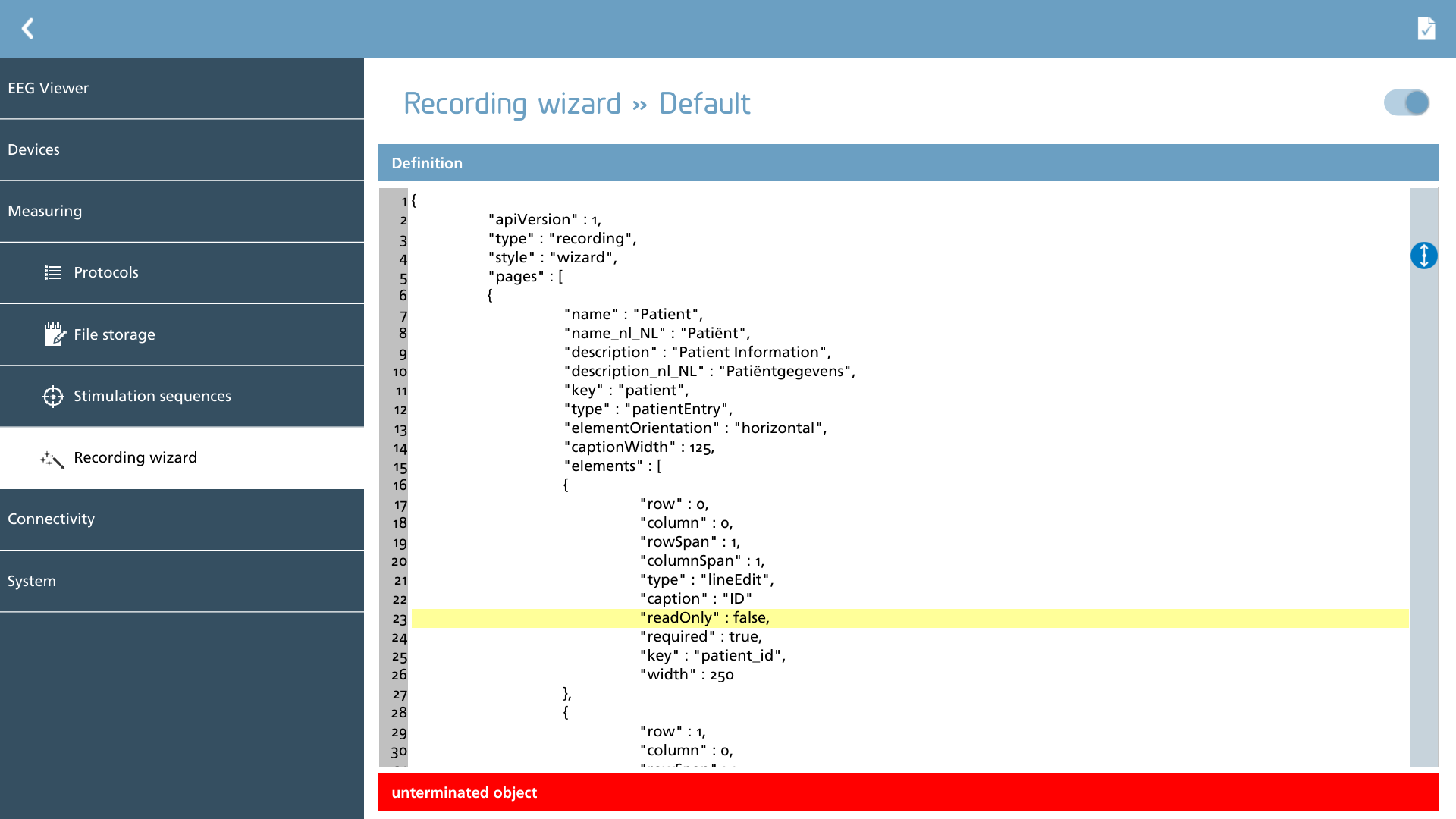Click the unterminated object error banner
Viewport: 1456px width, 819px height.
(x=908, y=792)
